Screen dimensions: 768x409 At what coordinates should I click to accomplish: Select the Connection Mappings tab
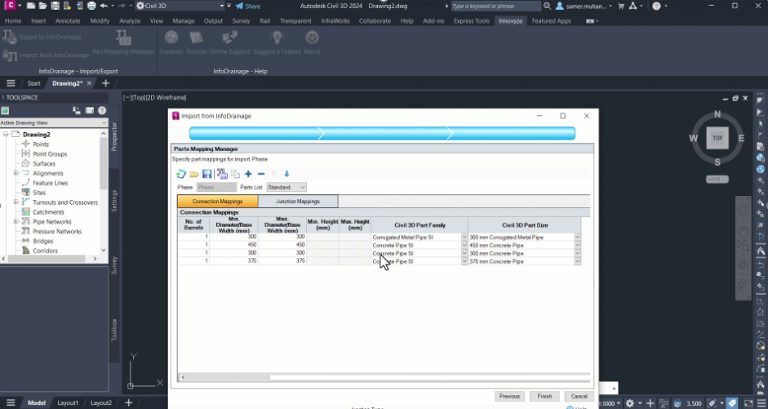[217, 201]
